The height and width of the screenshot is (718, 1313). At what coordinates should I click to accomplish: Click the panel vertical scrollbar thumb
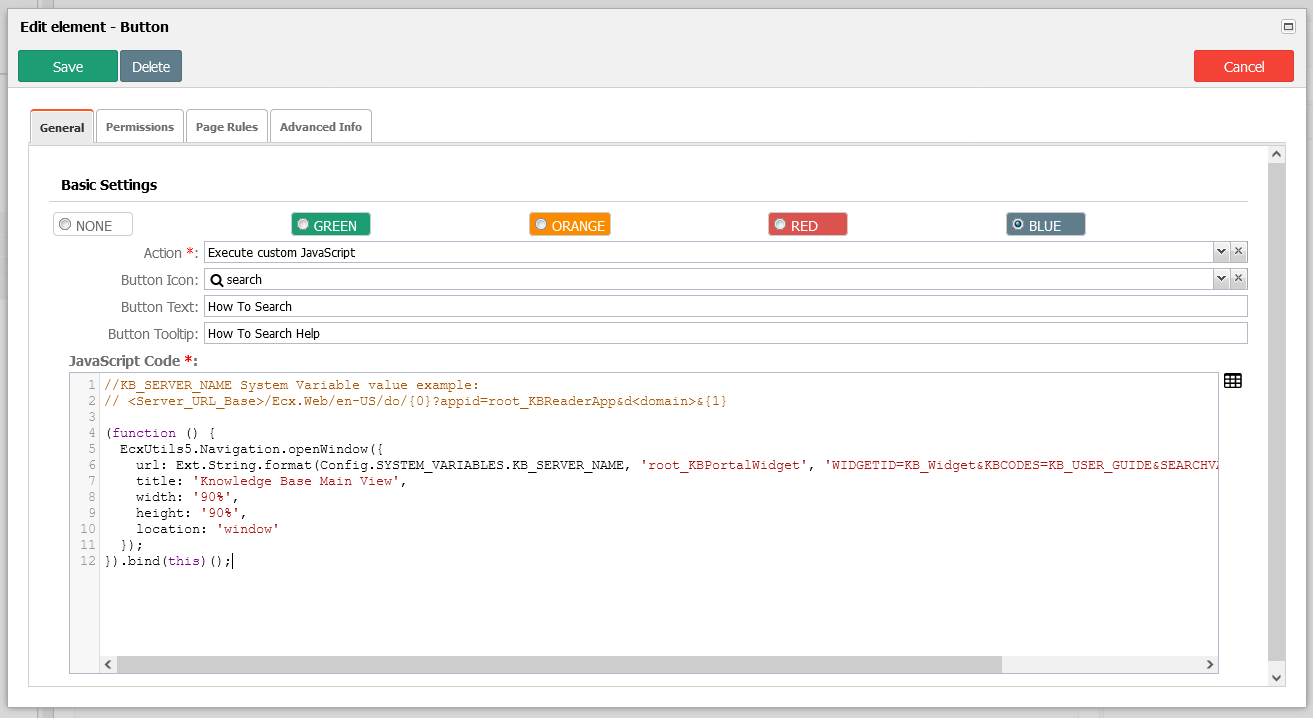point(1276,412)
